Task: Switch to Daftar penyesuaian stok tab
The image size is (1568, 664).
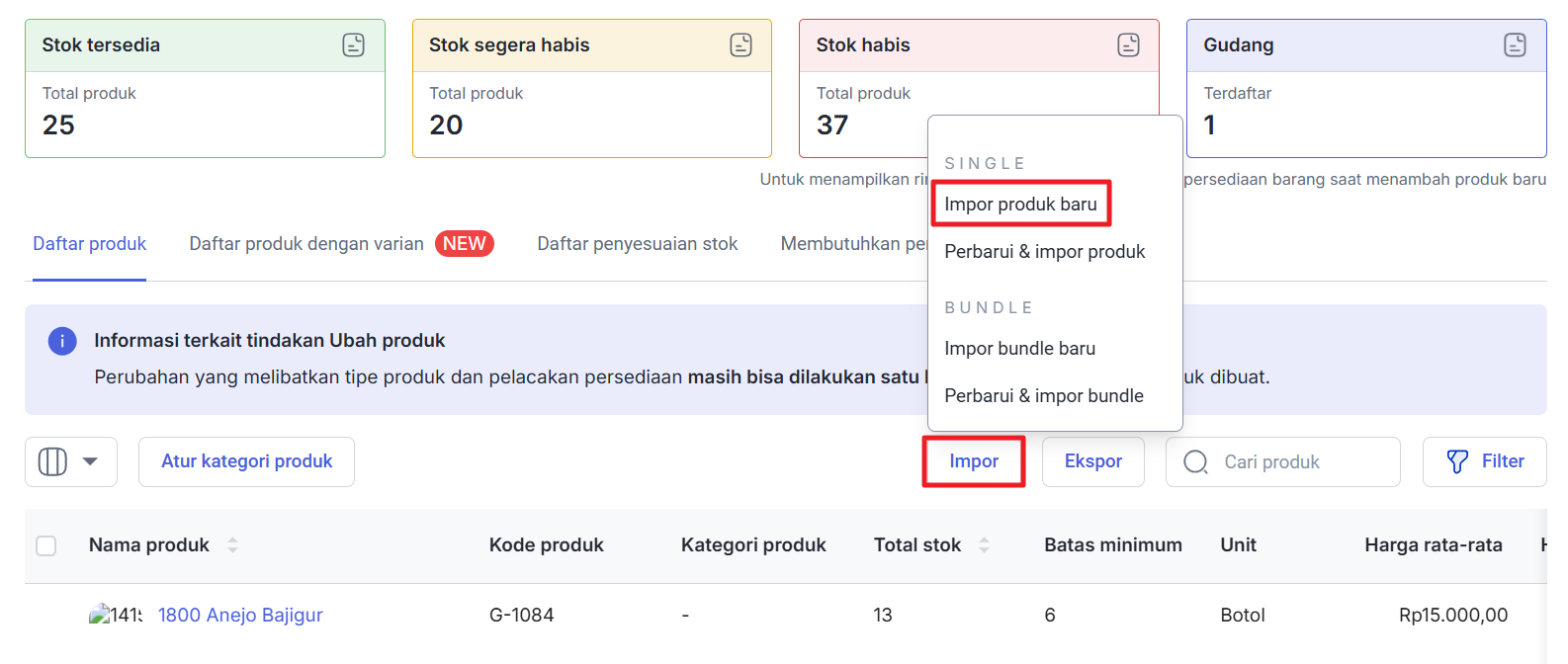Action: [x=637, y=244]
